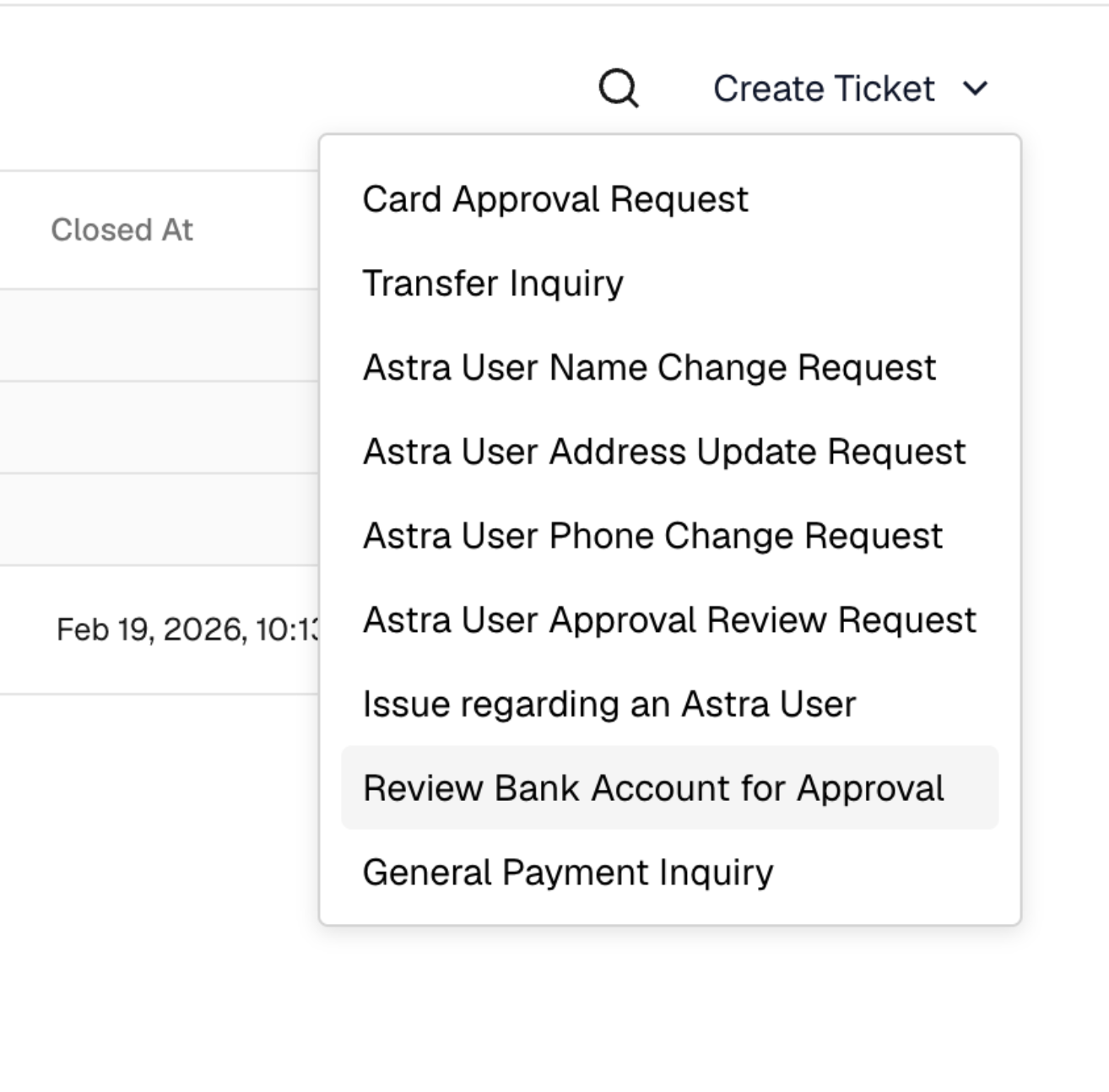The height and width of the screenshot is (1092, 1109).
Task: Click the Feb 19, 2026 closed date cell
Action: click(188, 630)
